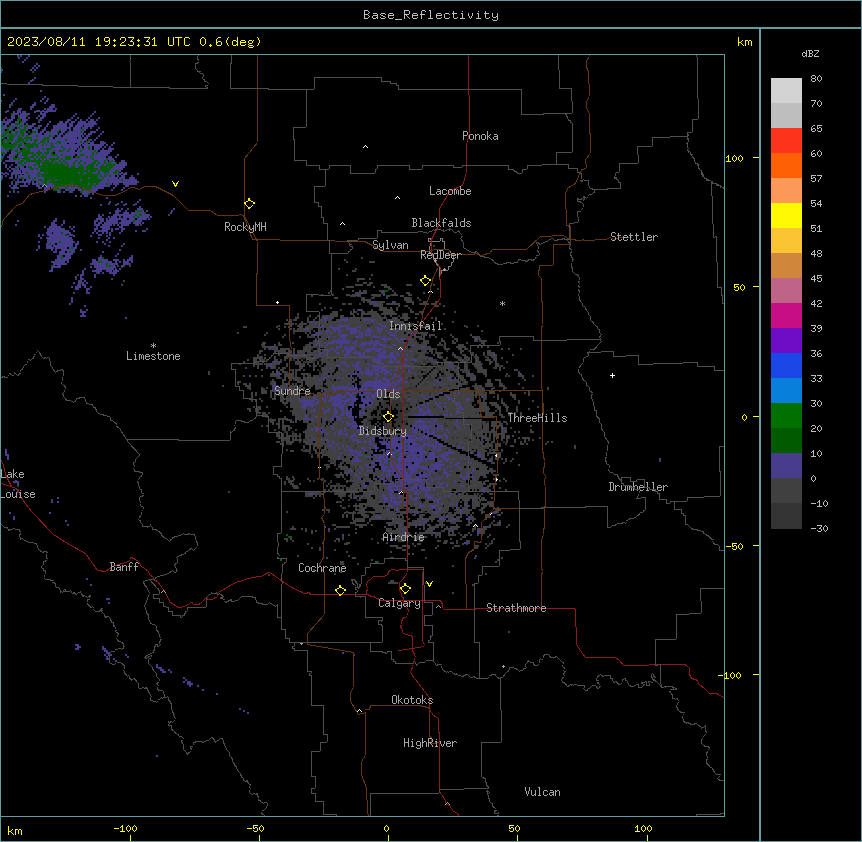Click the y-axis tick label -50
Viewport: 862px width, 842px height.
tap(734, 546)
